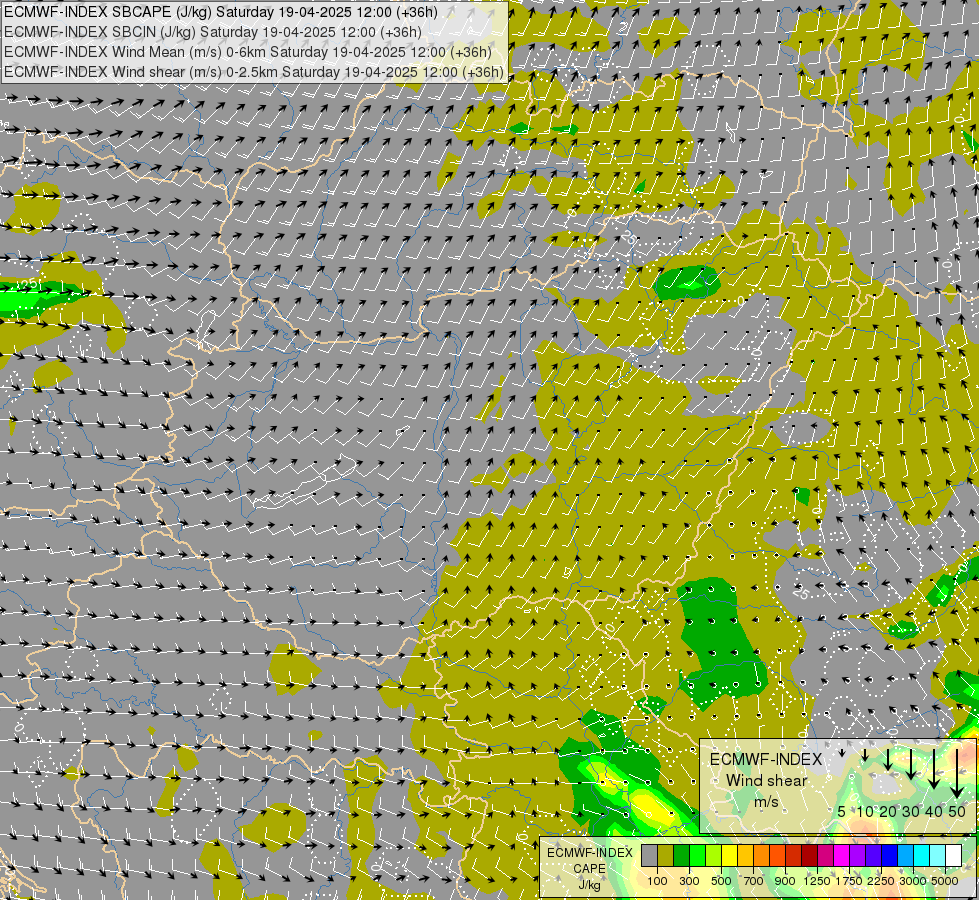Click the bright green CAPE legend swatch
Viewport: 979px width, 900px height.
pos(697,856)
